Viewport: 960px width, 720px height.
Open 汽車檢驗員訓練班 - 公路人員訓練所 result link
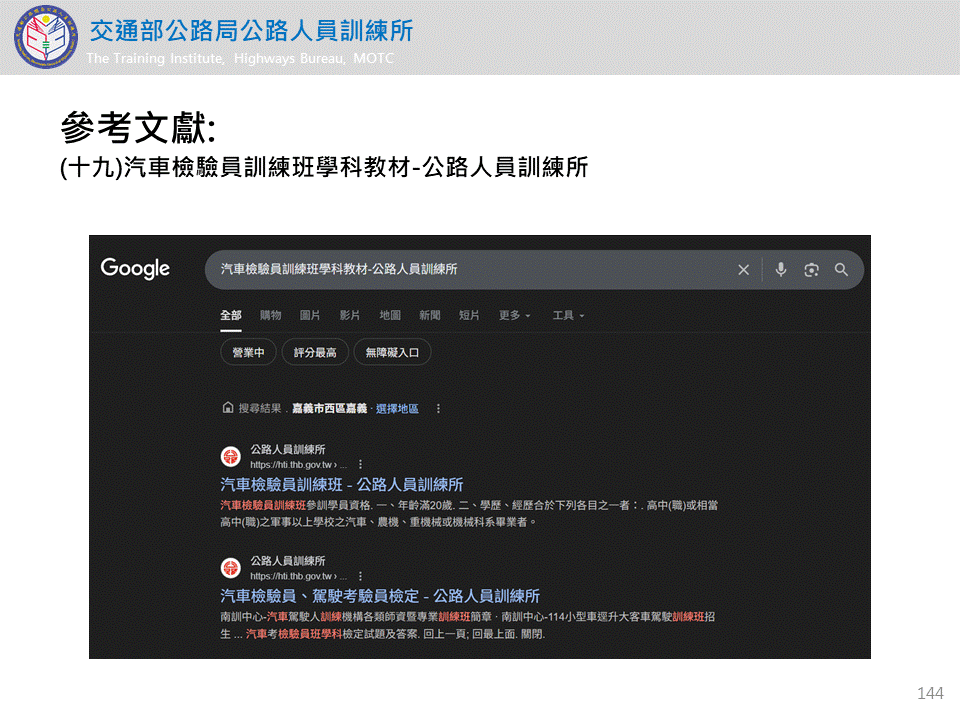click(x=342, y=485)
